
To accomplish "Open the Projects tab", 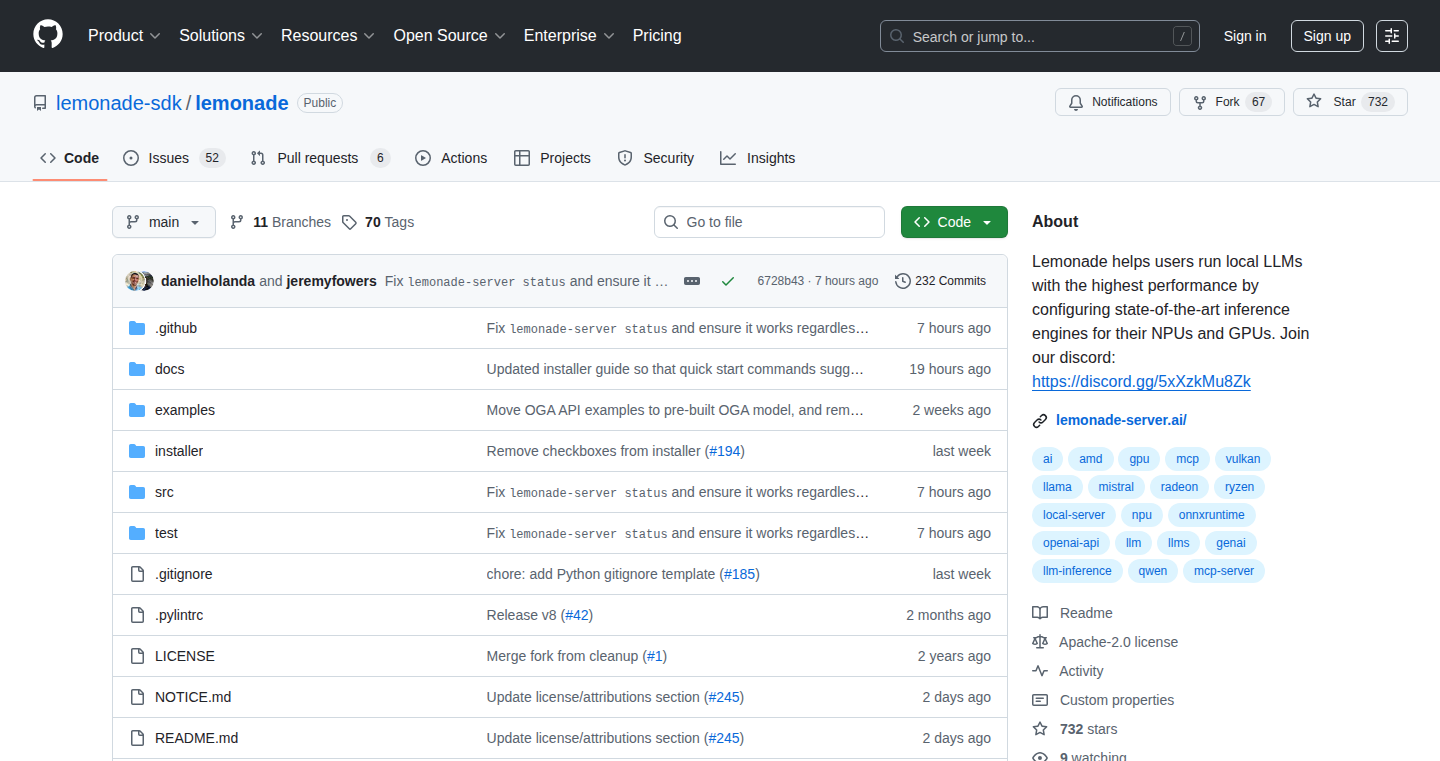I will point(552,158).
